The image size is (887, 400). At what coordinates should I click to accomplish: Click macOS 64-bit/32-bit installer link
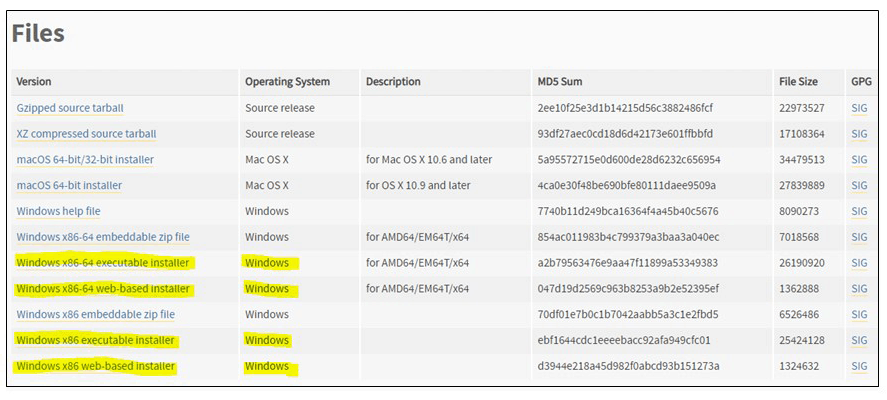(x=85, y=160)
